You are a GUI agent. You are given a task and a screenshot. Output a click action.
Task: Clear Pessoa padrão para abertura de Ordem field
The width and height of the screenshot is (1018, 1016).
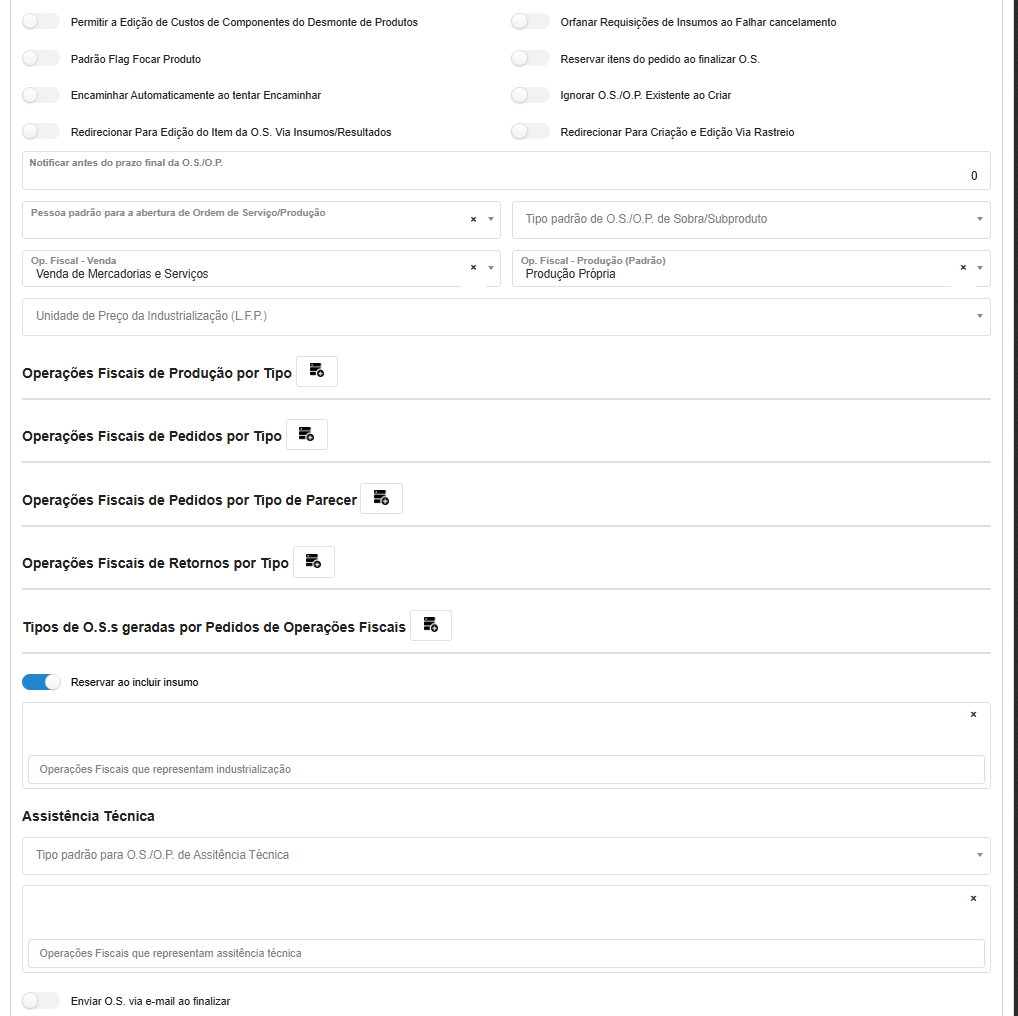473,219
